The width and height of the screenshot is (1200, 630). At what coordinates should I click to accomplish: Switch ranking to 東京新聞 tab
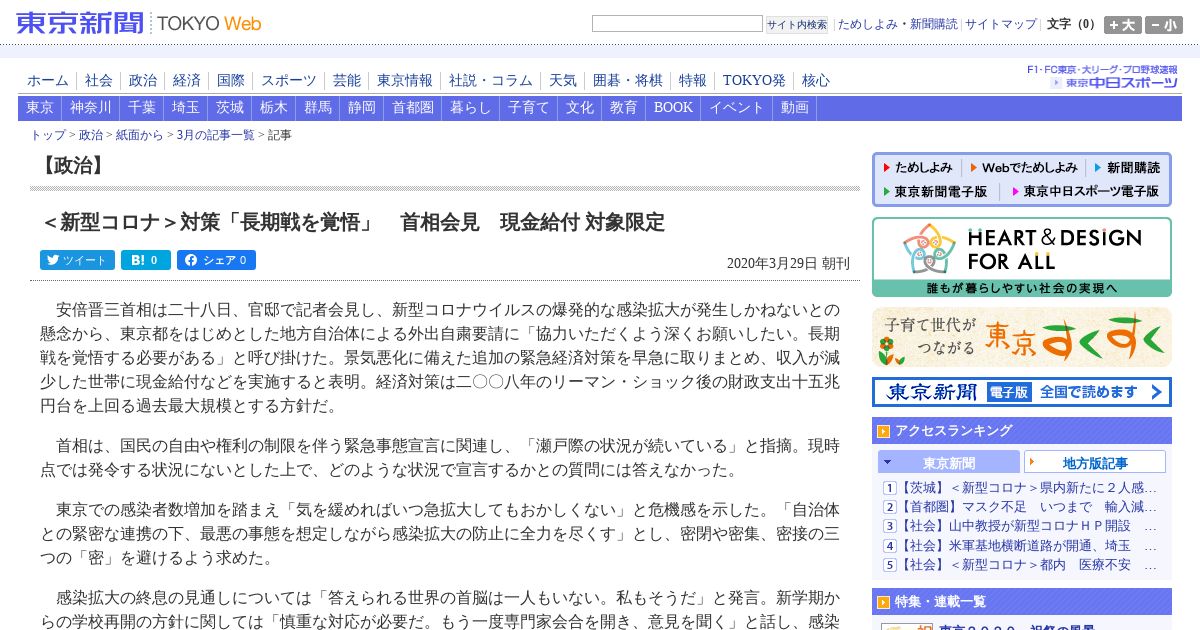tap(949, 462)
